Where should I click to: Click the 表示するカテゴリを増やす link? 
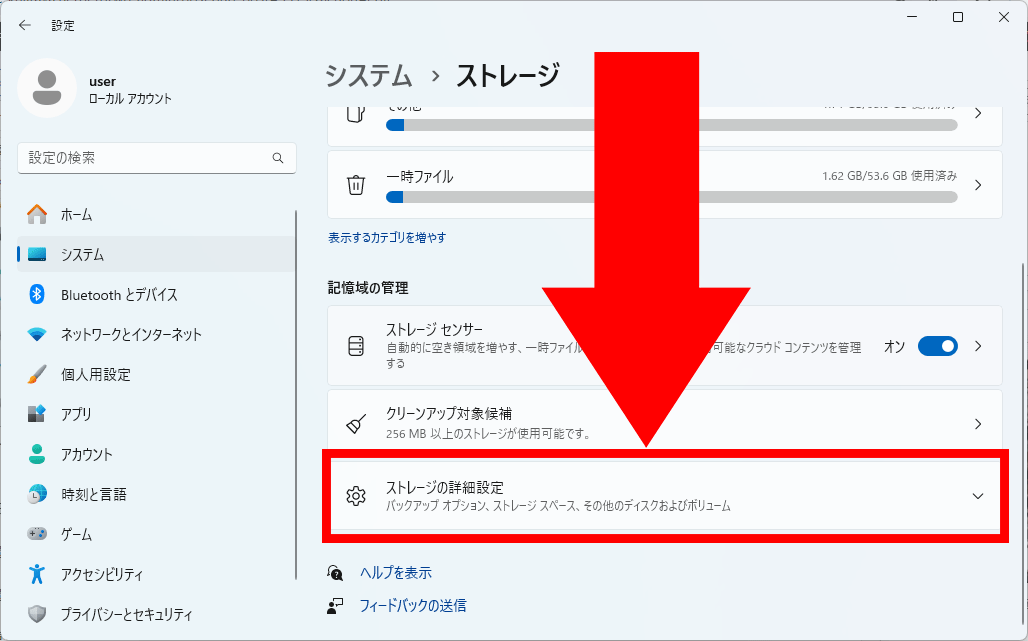click(x=387, y=238)
